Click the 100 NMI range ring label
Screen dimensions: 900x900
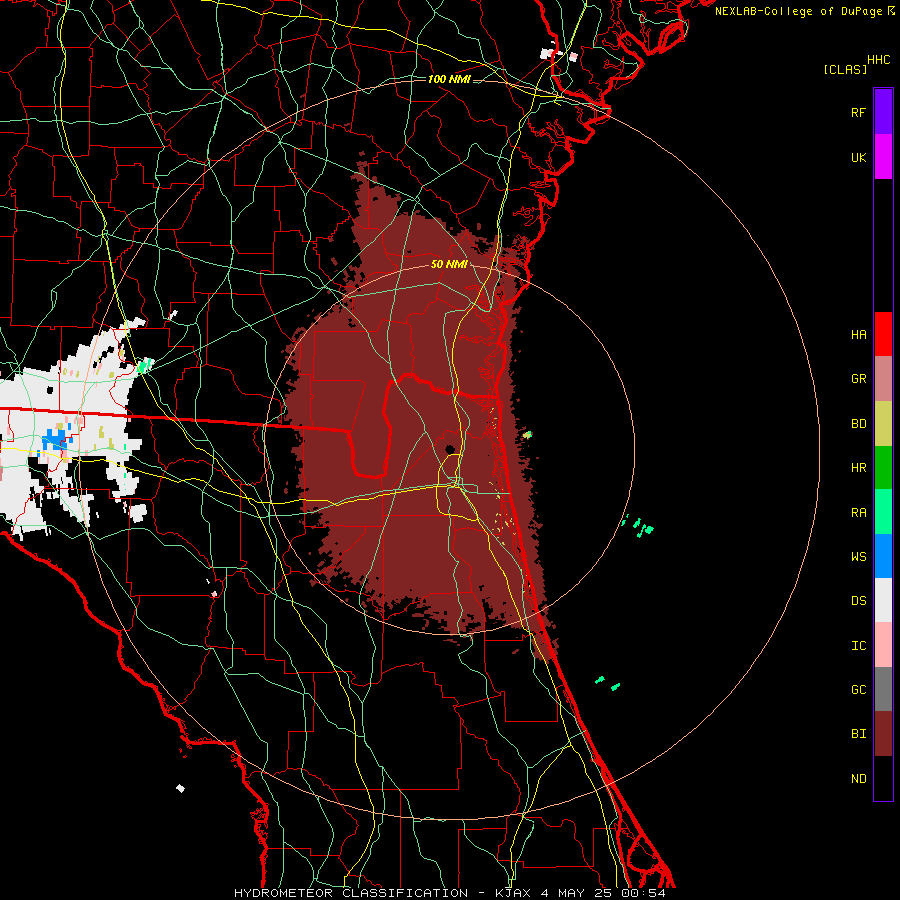(449, 79)
